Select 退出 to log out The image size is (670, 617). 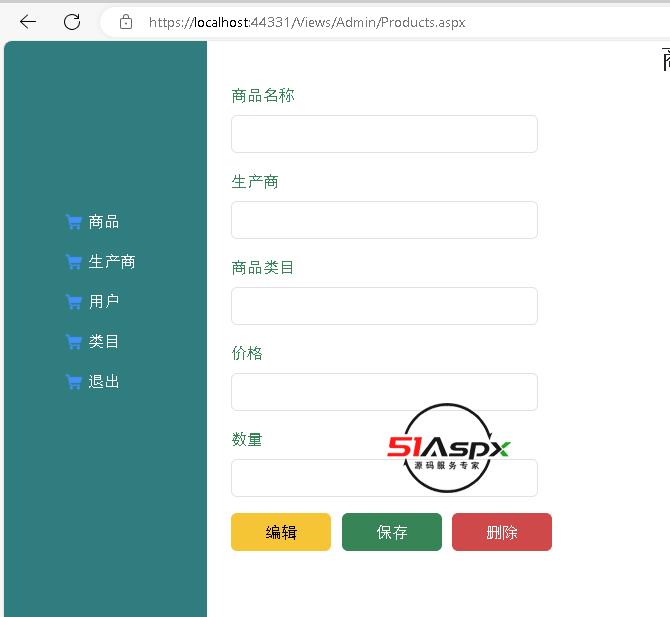[104, 382]
